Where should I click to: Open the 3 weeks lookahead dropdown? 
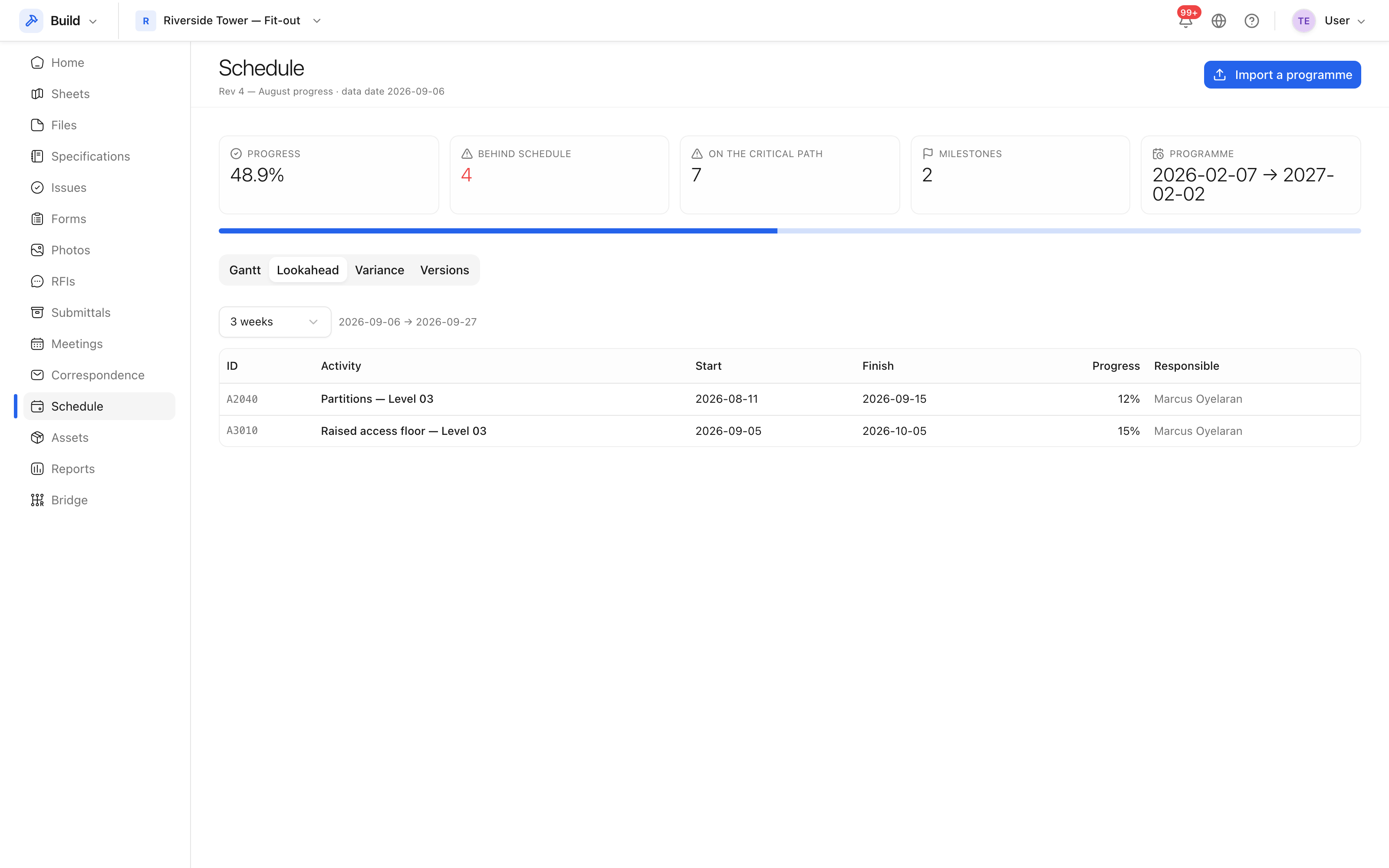[x=275, y=322]
